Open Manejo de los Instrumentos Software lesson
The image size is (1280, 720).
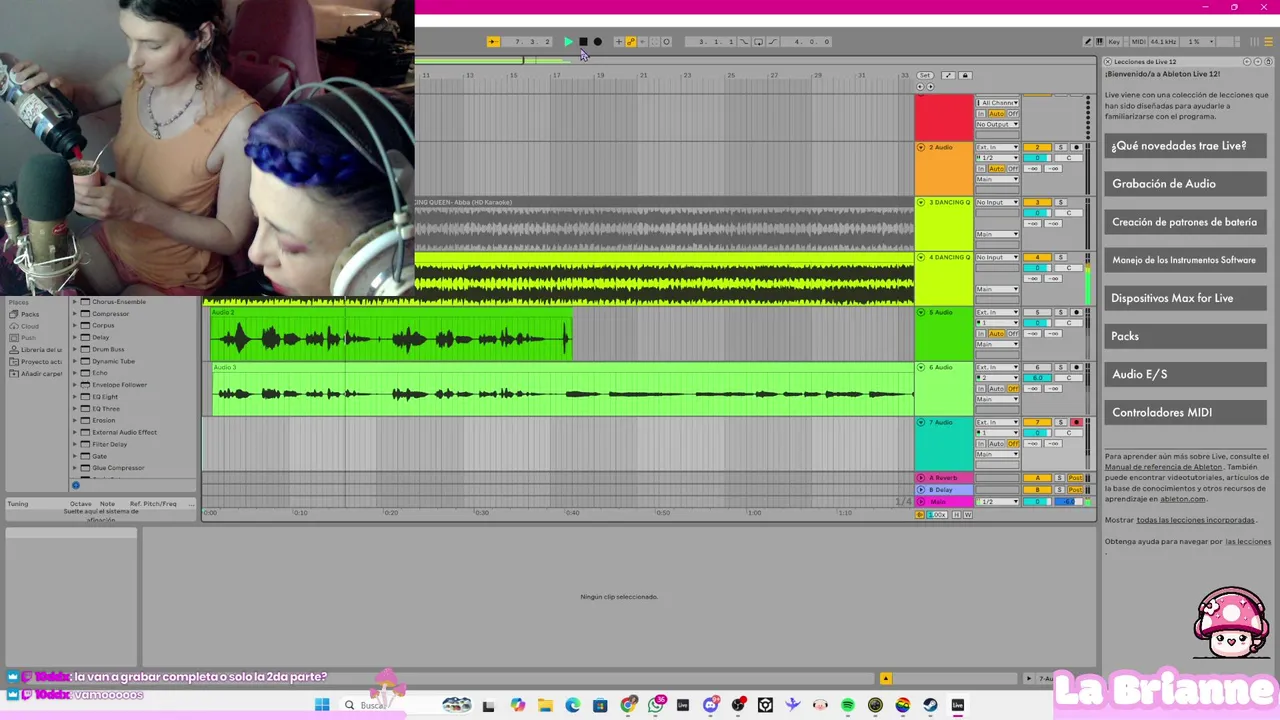pyautogui.click(x=1186, y=260)
